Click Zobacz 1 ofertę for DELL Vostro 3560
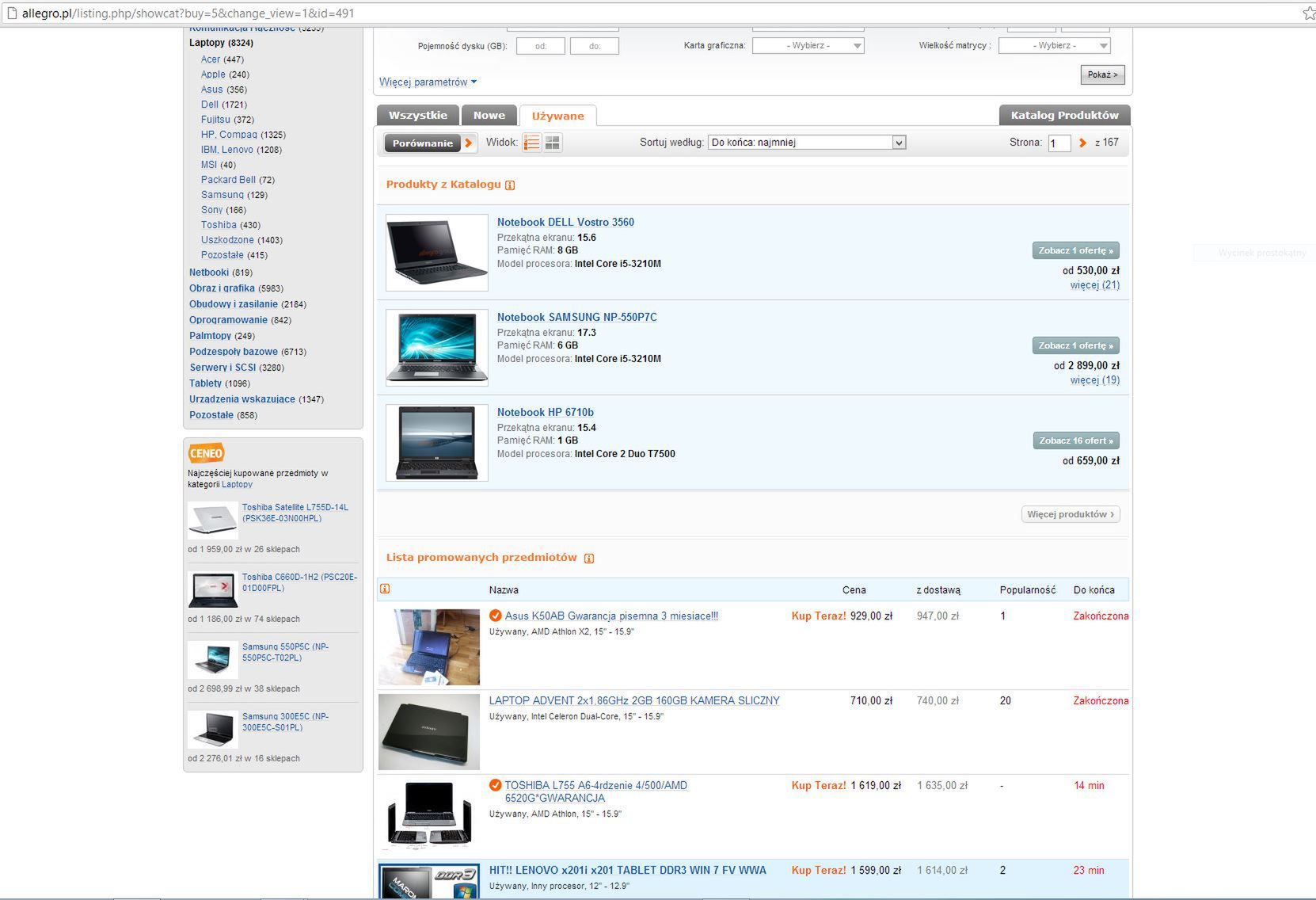Image resolution: width=1316 pixels, height=900 pixels. (1075, 250)
